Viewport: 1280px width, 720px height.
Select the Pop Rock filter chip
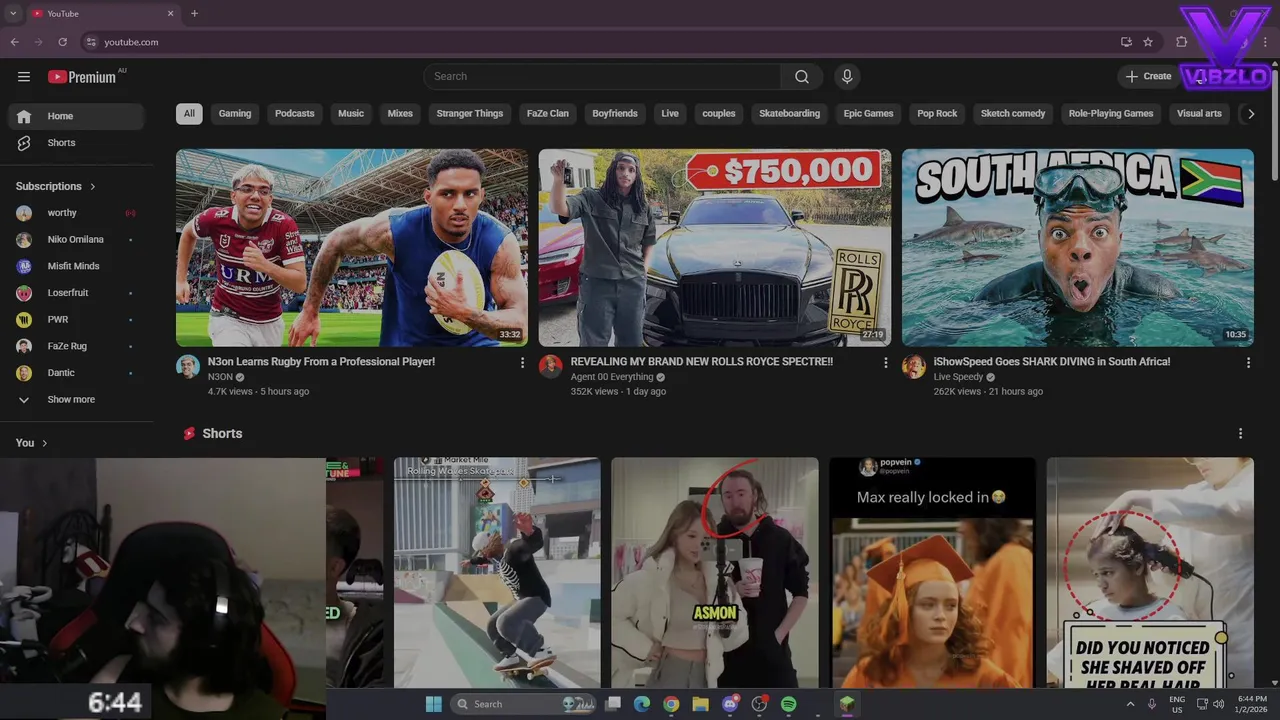937,114
